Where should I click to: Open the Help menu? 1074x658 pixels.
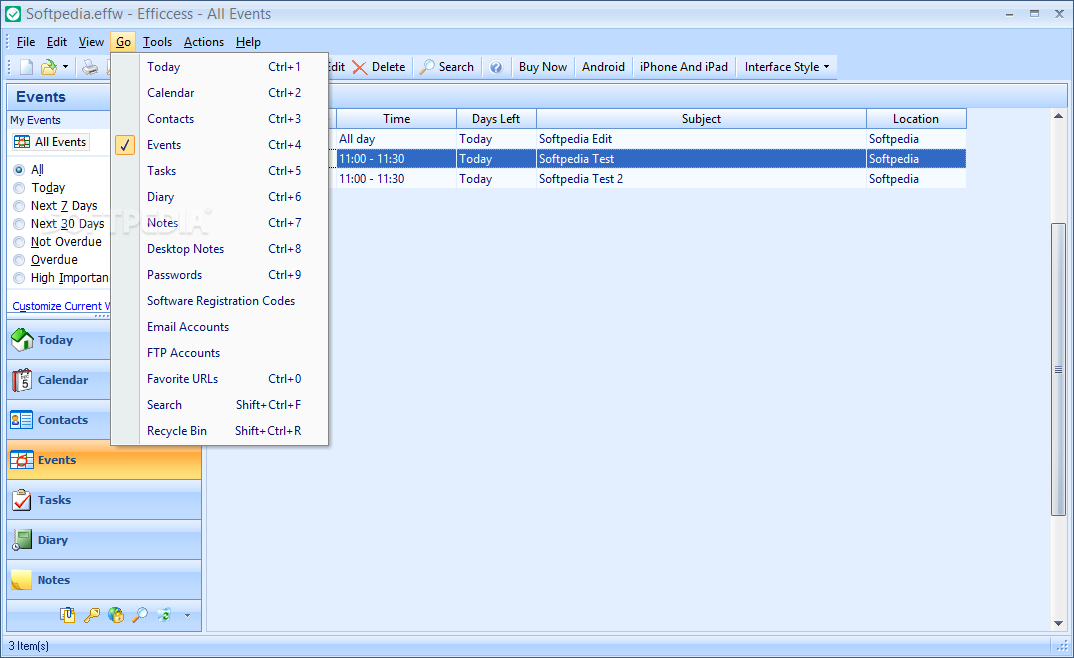[248, 42]
